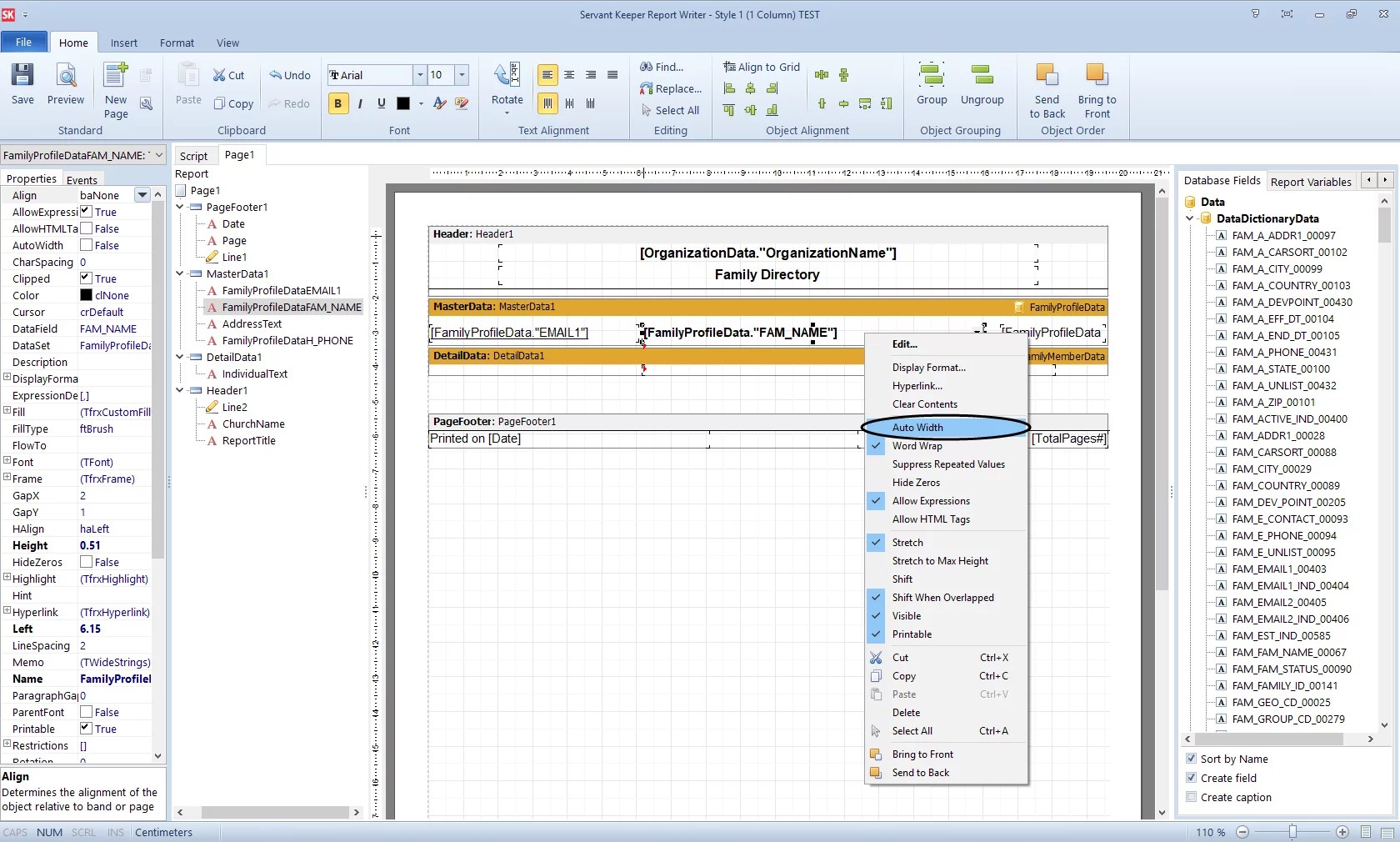Toggle the AutoWidth property checkbox
The image size is (1400, 842).
point(86,245)
